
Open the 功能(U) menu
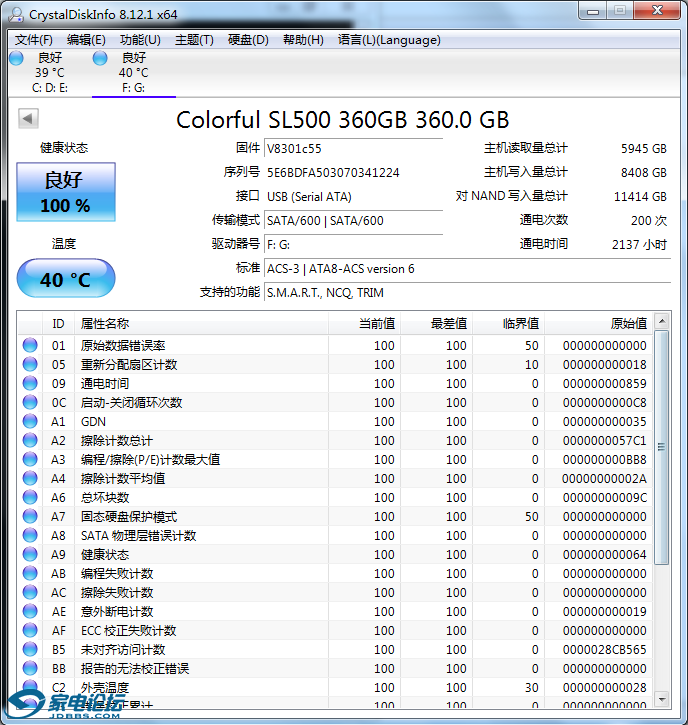coord(140,40)
